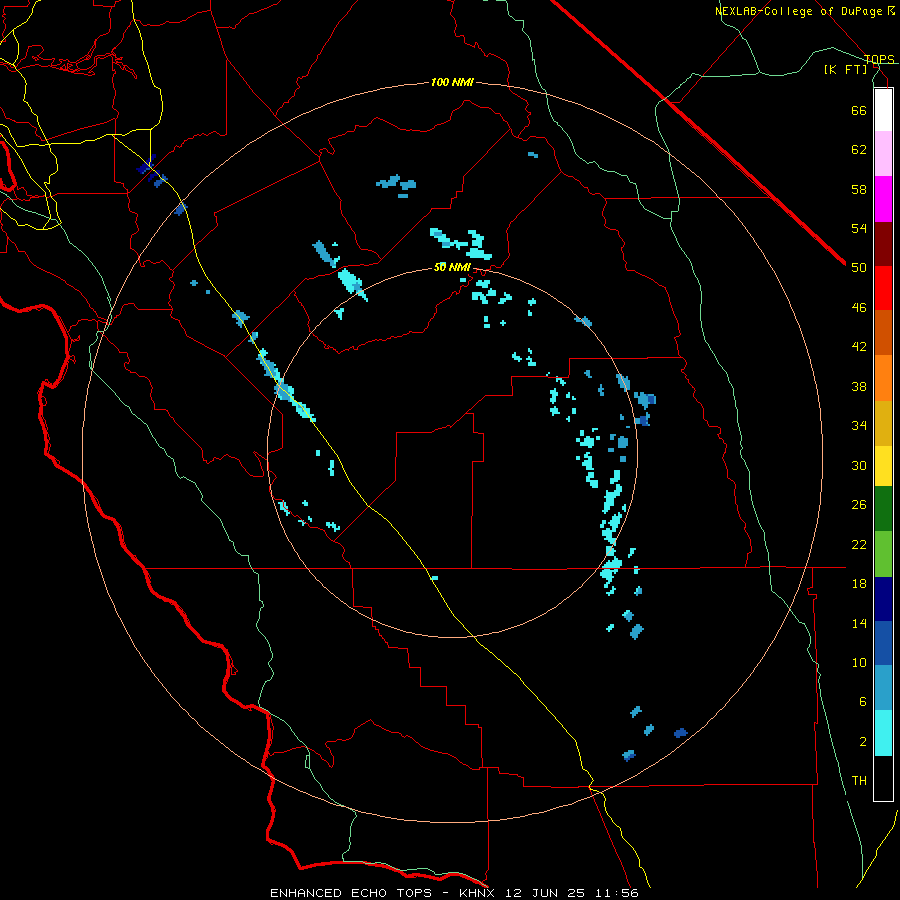Click the black TH legend swatch

coord(883,778)
